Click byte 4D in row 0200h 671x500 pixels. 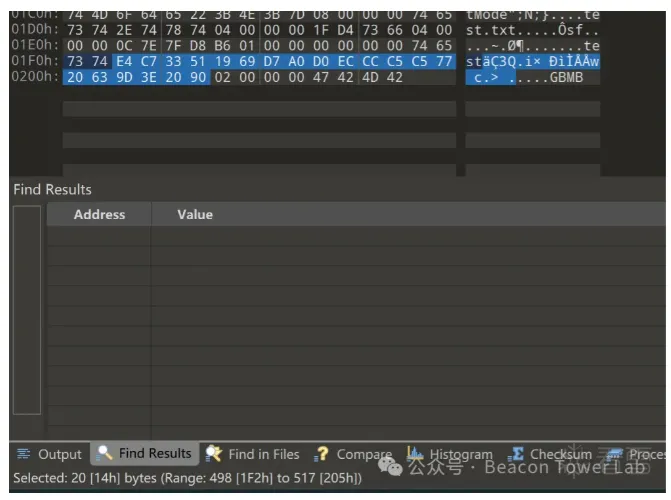(x=370, y=77)
